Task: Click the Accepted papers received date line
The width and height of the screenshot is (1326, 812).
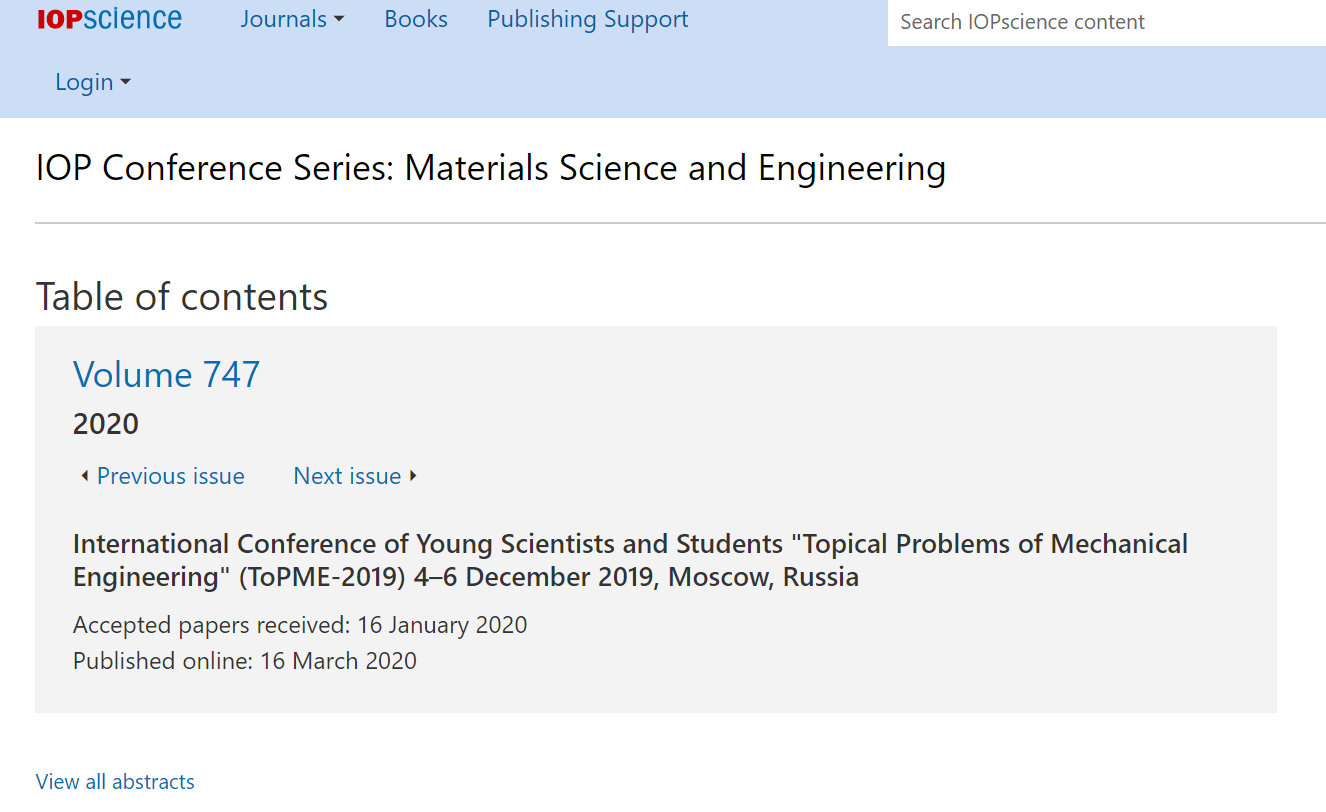Action: click(x=300, y=625)
